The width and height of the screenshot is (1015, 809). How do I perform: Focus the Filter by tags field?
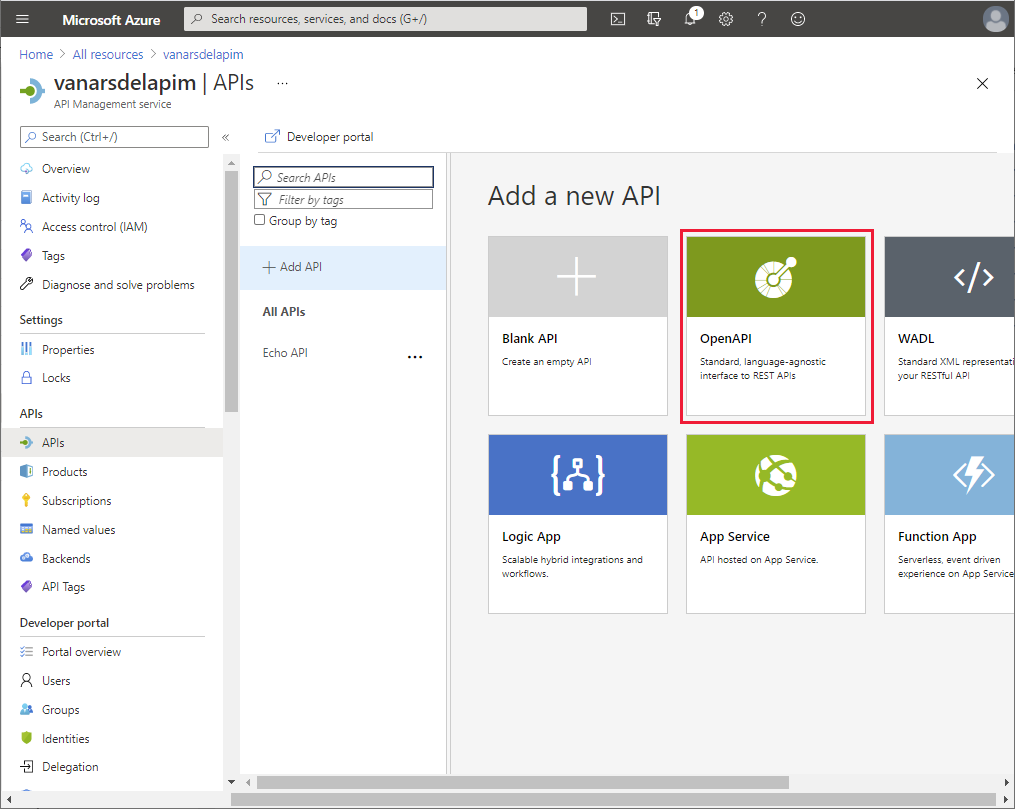click(344, 199)
